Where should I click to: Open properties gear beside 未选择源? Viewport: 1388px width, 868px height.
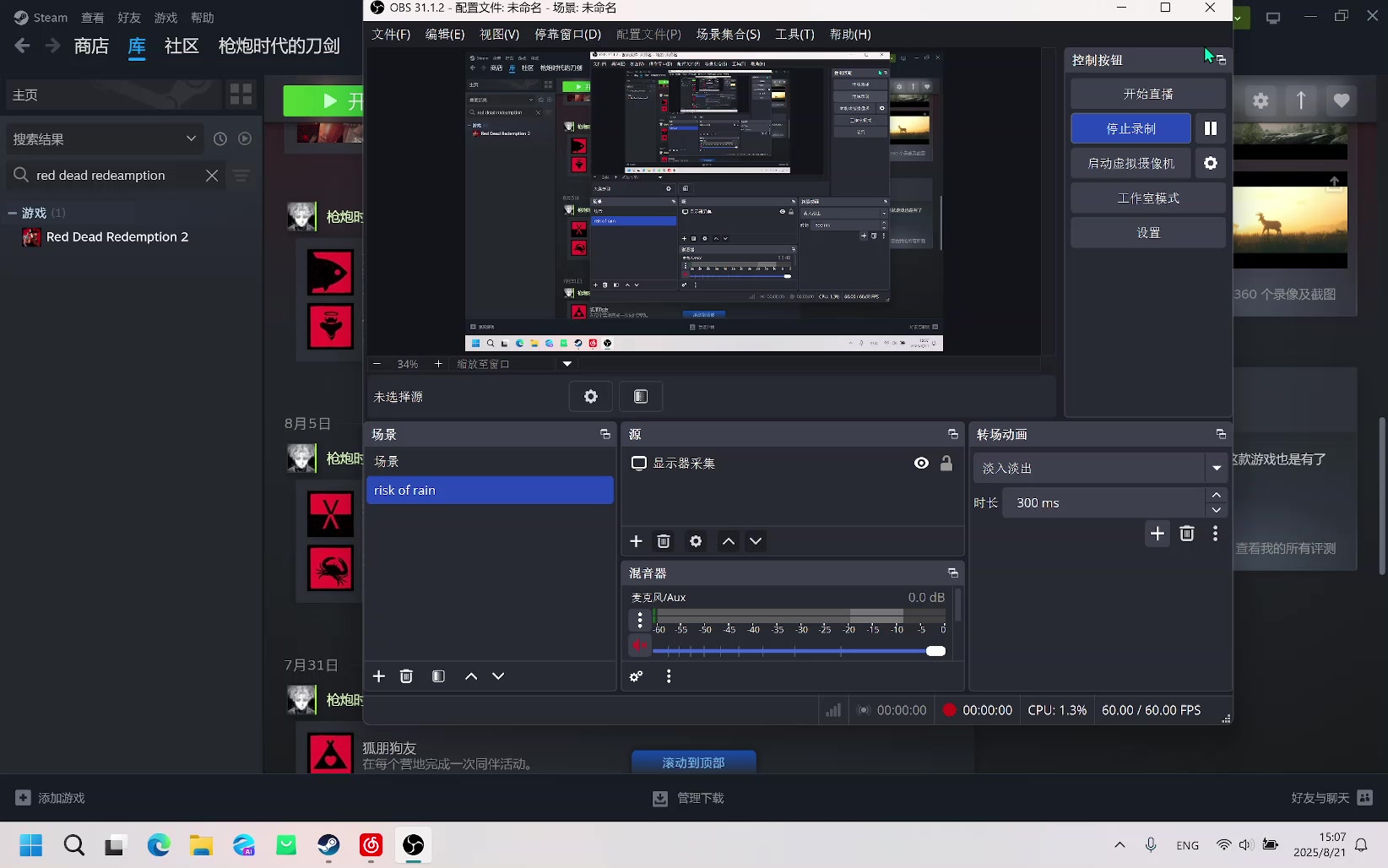coord(591,397)
